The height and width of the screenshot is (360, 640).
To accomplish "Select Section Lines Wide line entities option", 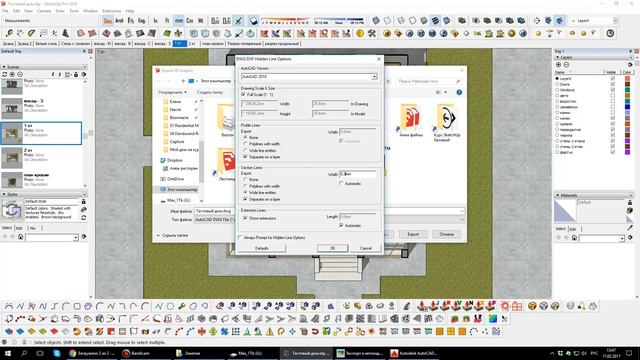I will (246, 193).
